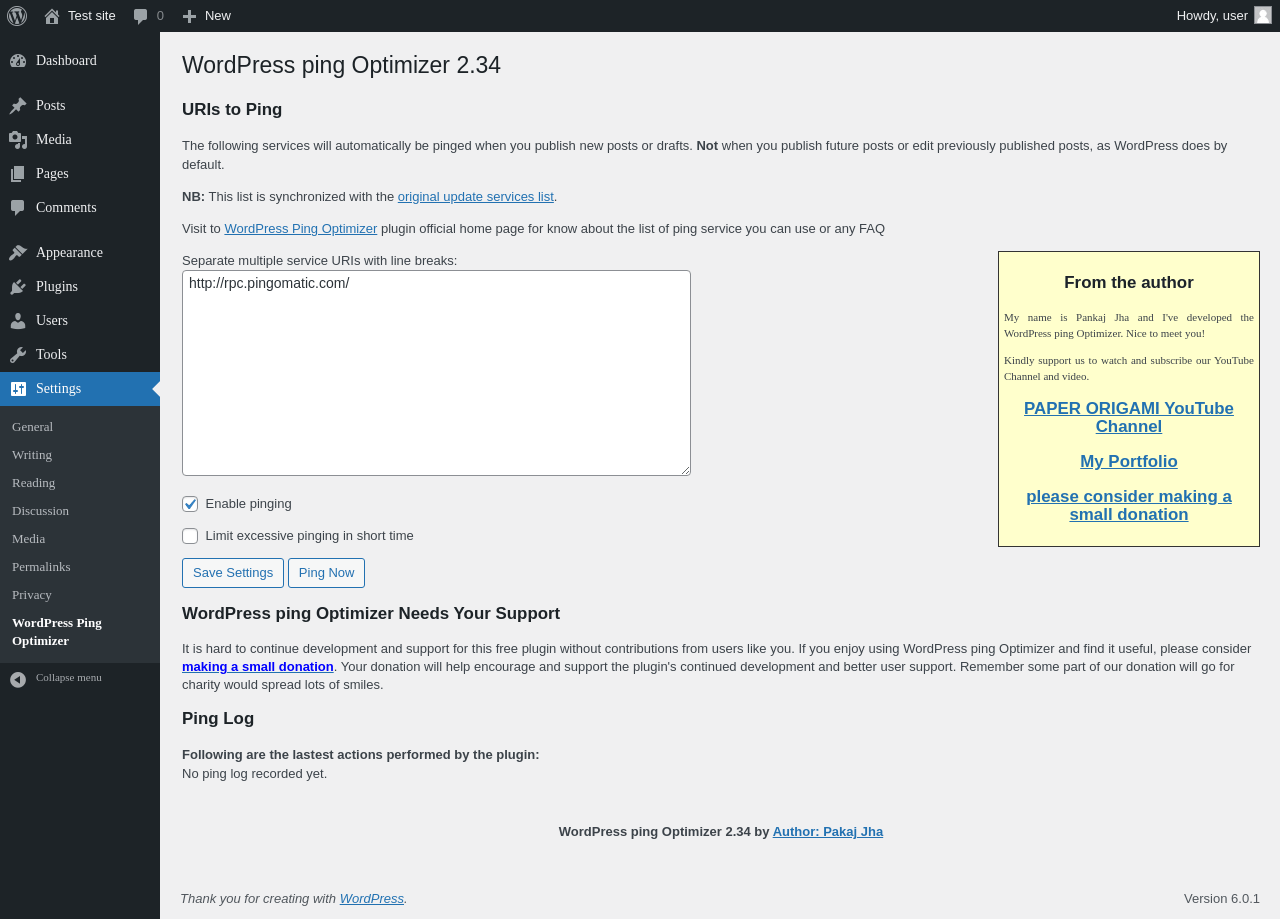Image resolution: width=1280 pixels, height=919 pixels.
Task: Click the From the author heading
Action: coord(1129,283)
